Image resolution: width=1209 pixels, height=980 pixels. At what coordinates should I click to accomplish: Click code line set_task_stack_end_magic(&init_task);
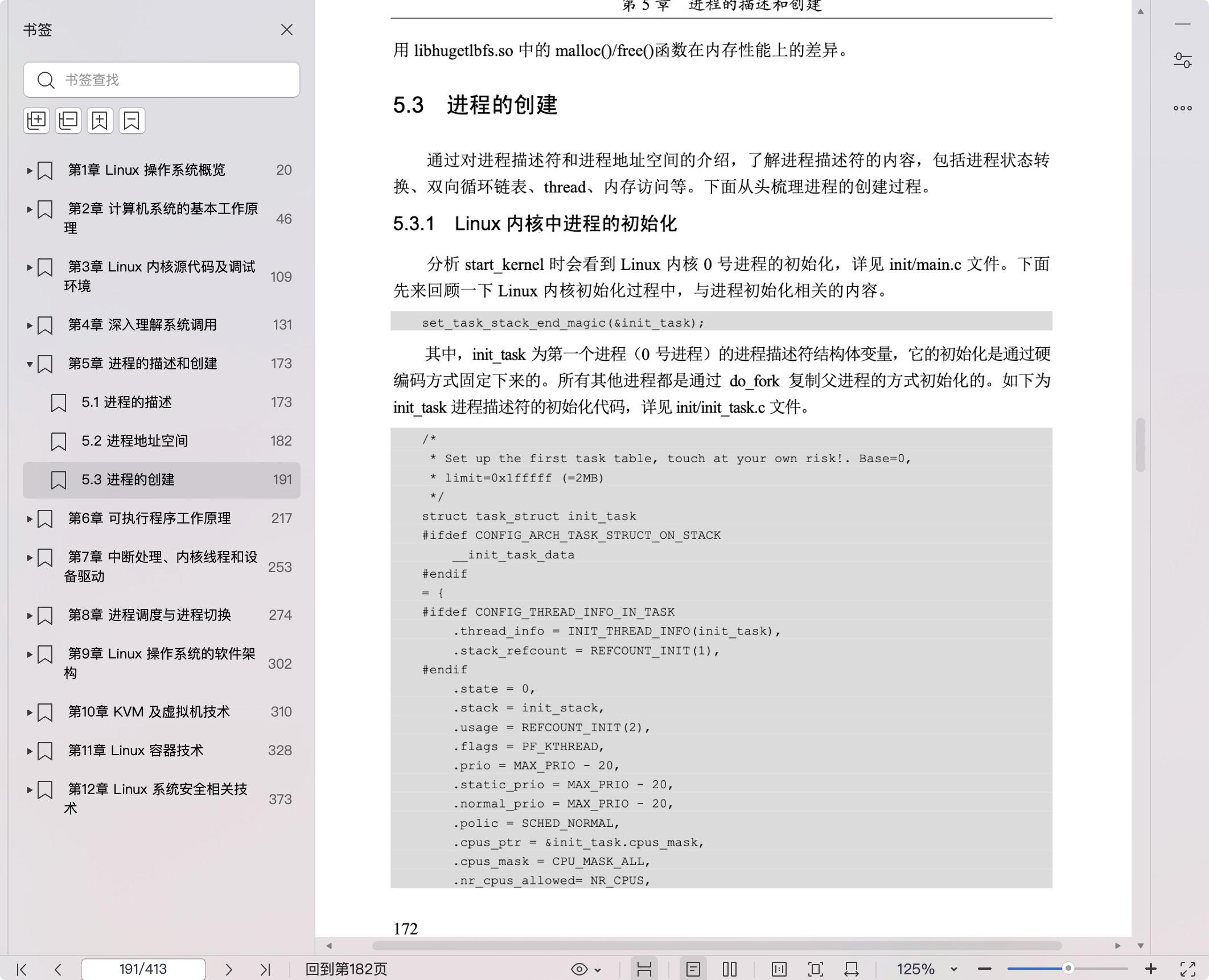pyautogui.click(x=563, y=323)
